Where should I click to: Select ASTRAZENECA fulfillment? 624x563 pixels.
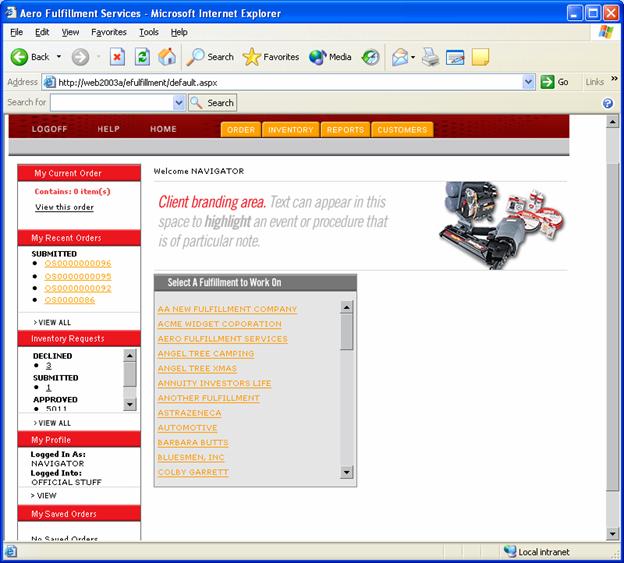(x=189, y=413)
